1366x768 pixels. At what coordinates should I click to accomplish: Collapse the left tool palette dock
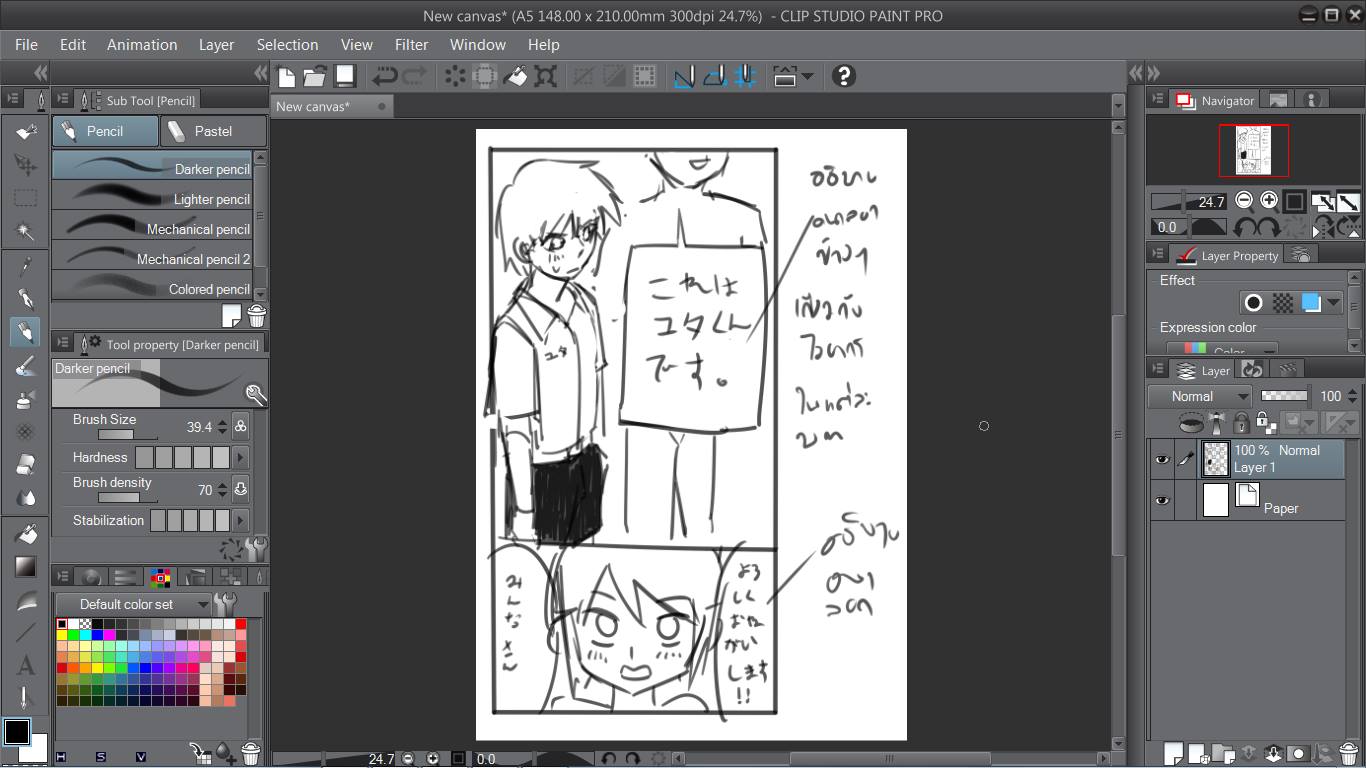[41, 72]
